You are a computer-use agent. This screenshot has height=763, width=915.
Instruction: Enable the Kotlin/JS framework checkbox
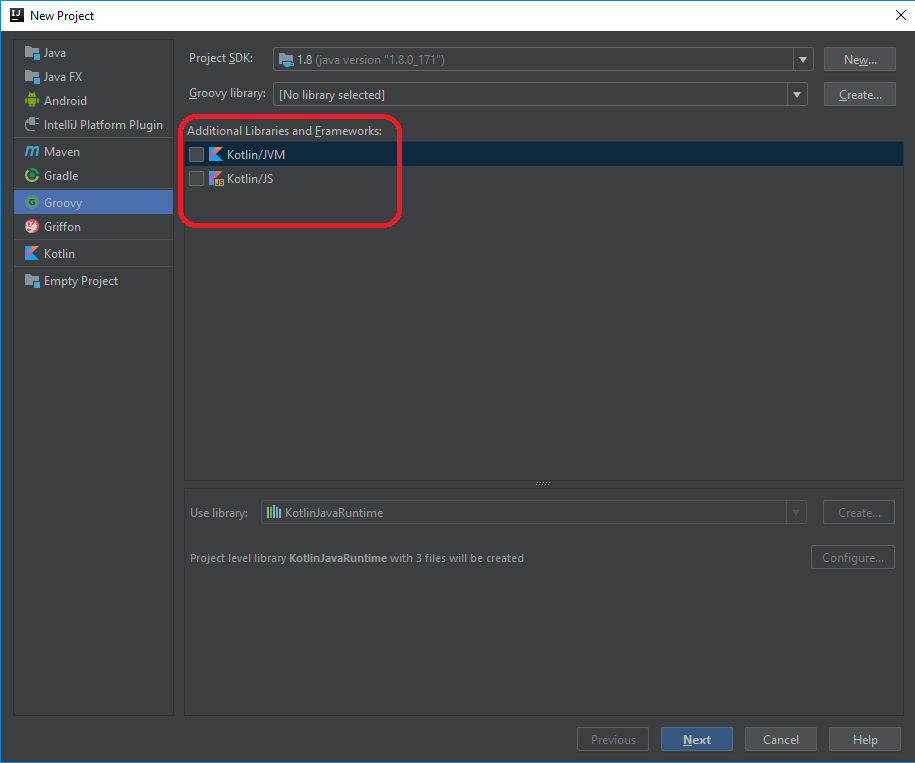197,178
